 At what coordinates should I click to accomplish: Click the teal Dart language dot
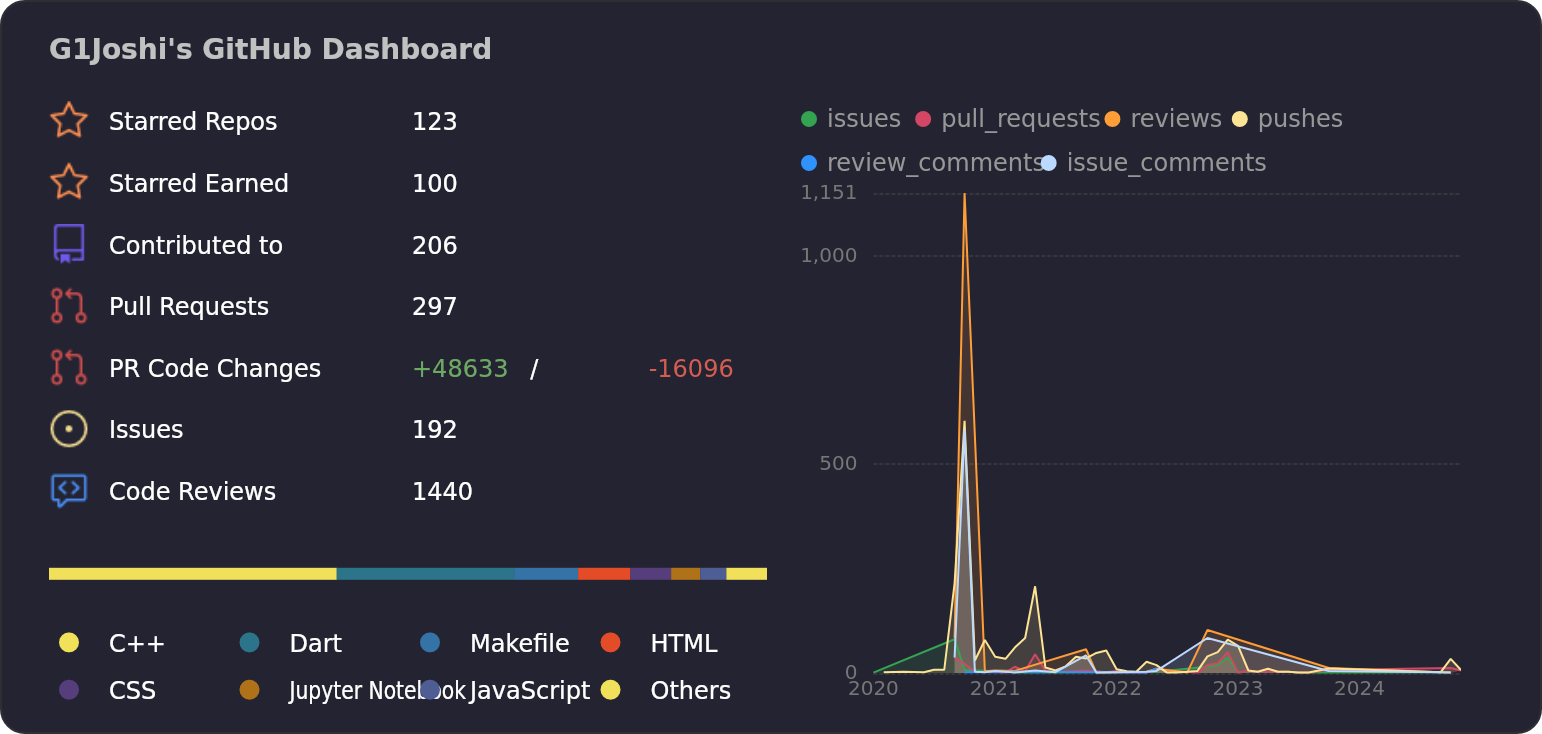pyautogui.click(x=250, y=642)
